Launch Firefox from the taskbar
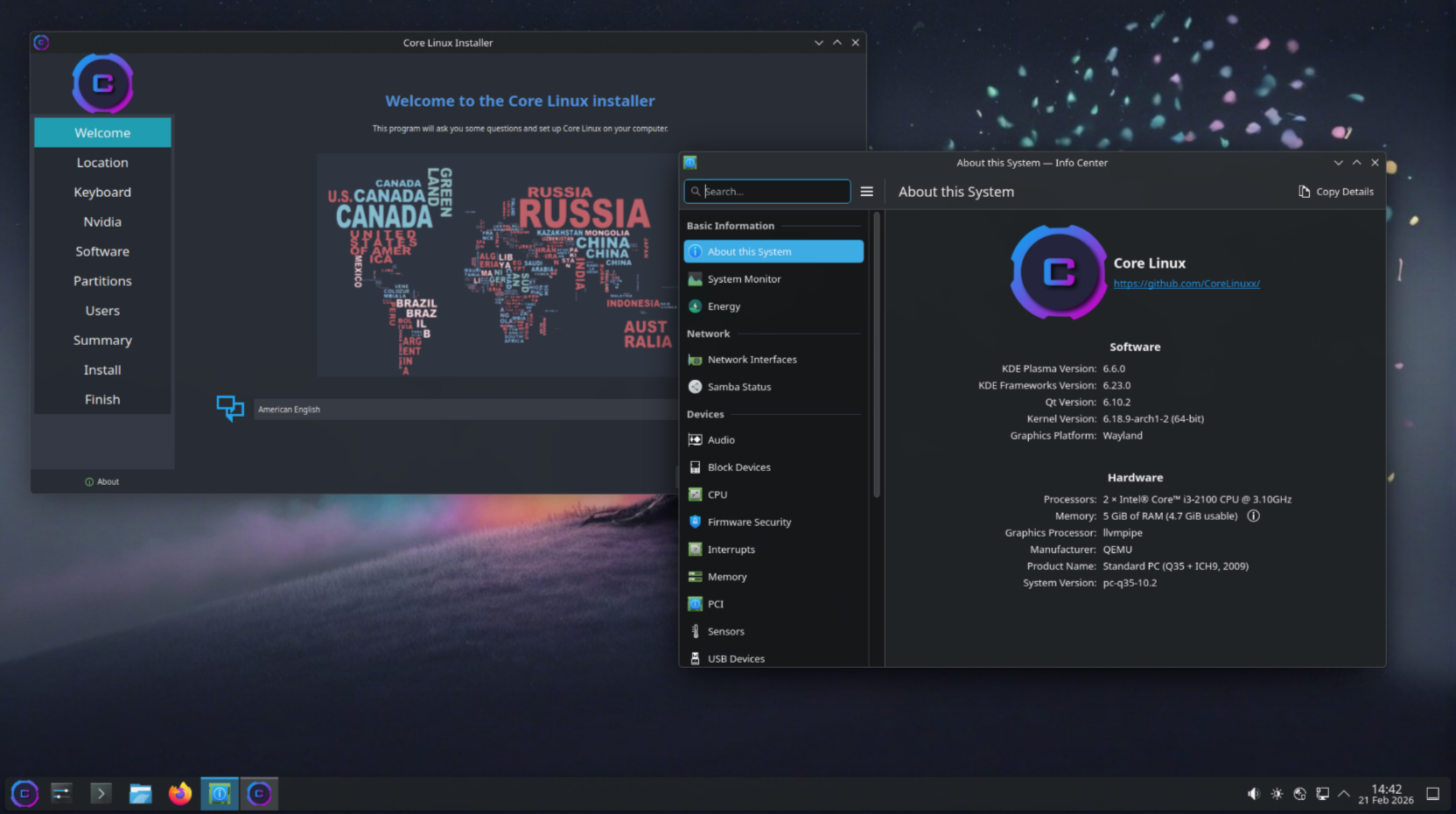This screenshot has height=814, width=1456. pos(180,794)
